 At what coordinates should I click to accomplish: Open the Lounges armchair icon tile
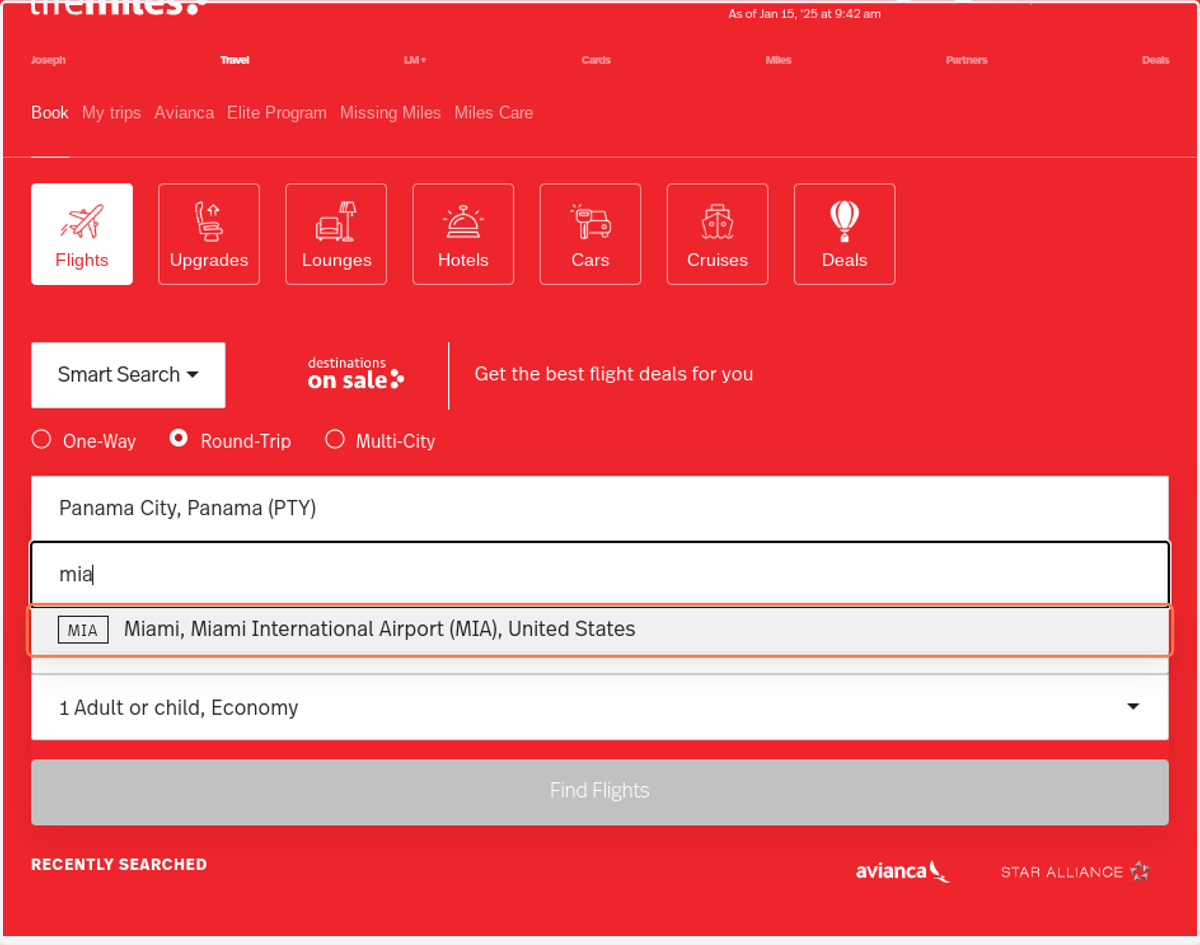tap(336, 234)
